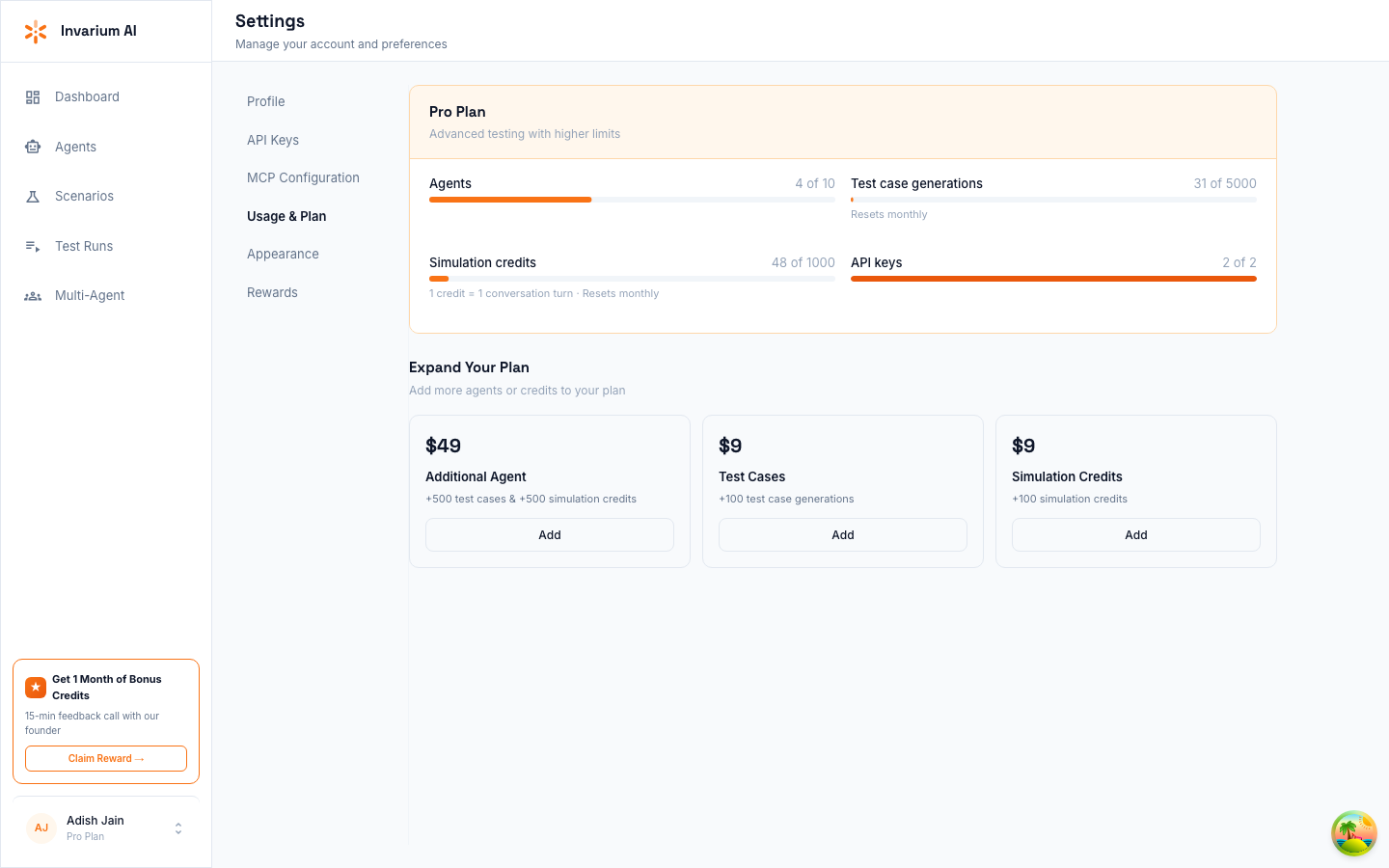
Task: Click the Invarium AI logo icon
Action: (x=36, y=32)
